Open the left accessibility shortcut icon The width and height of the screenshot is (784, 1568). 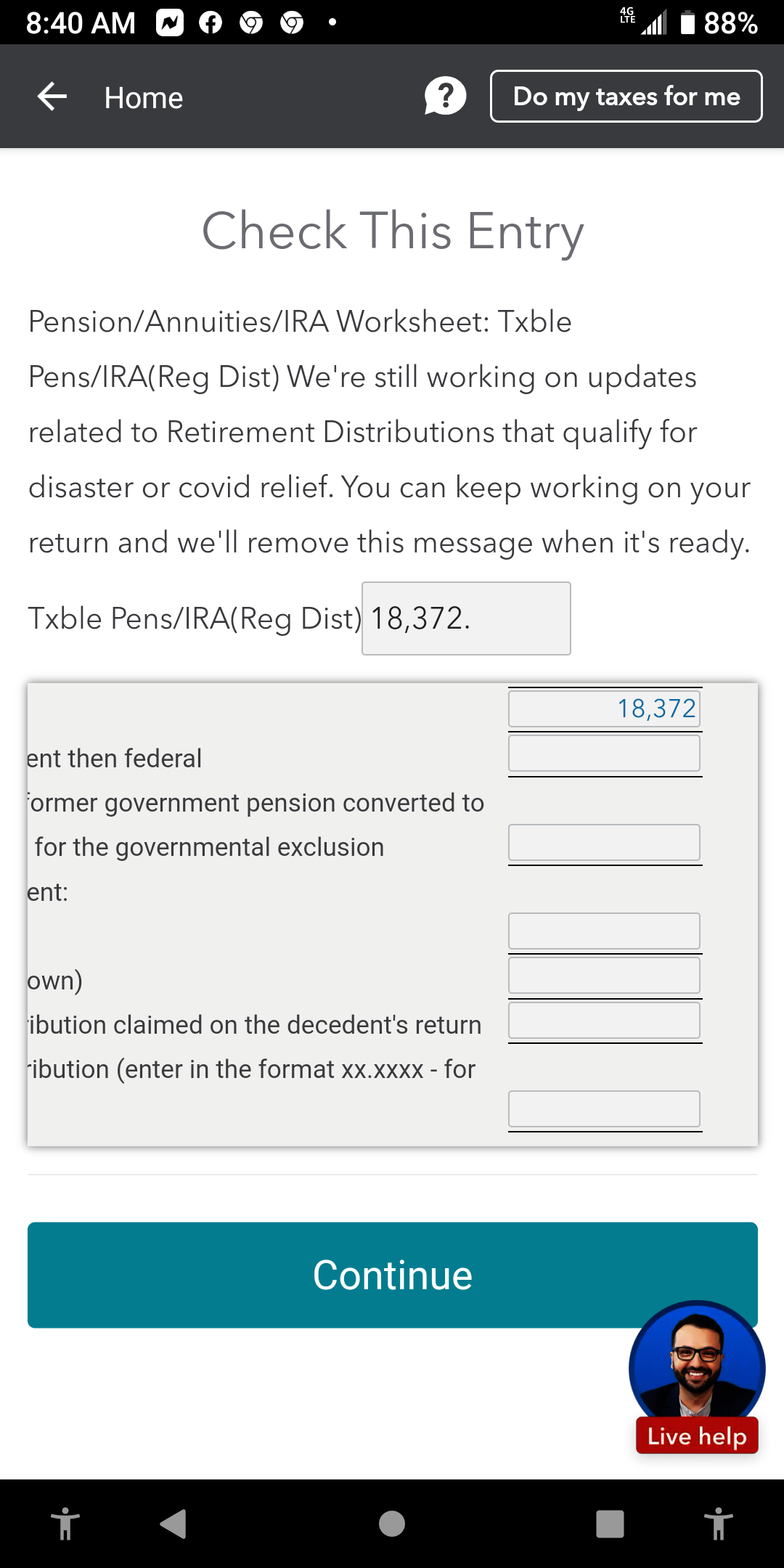(x=66, y=1525)
